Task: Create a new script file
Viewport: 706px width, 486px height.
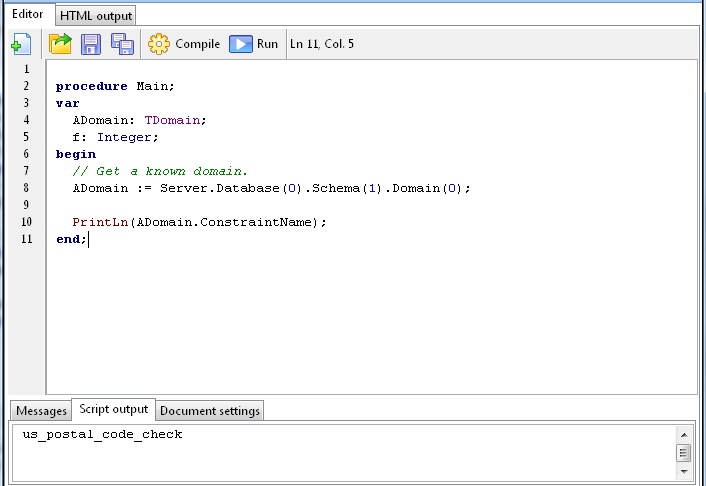Action: [x=21, y=44]
